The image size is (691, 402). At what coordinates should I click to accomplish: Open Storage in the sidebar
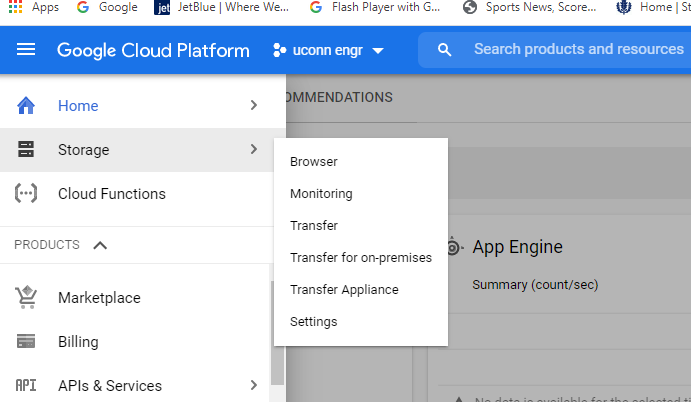coord(137,150)
